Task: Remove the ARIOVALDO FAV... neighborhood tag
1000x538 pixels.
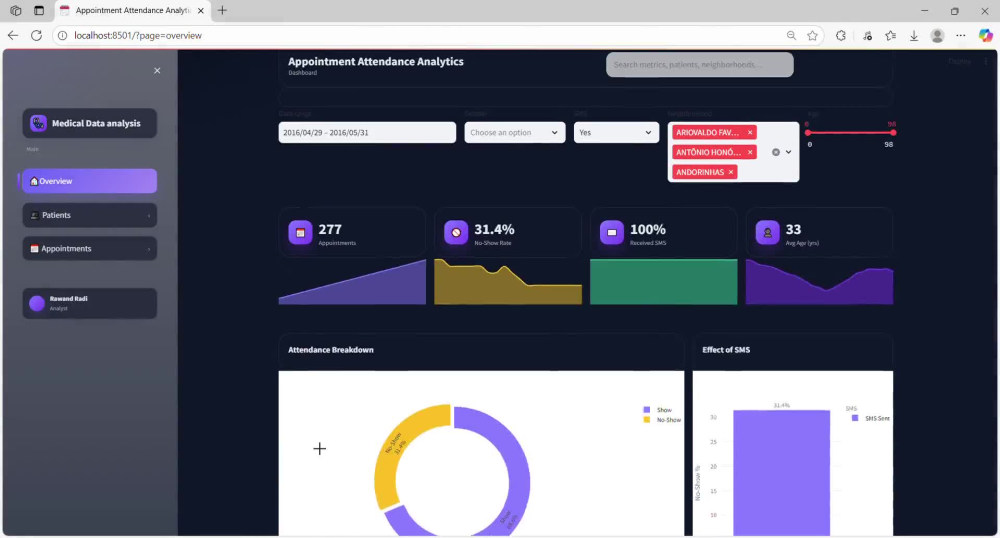Action: [750, 133]
